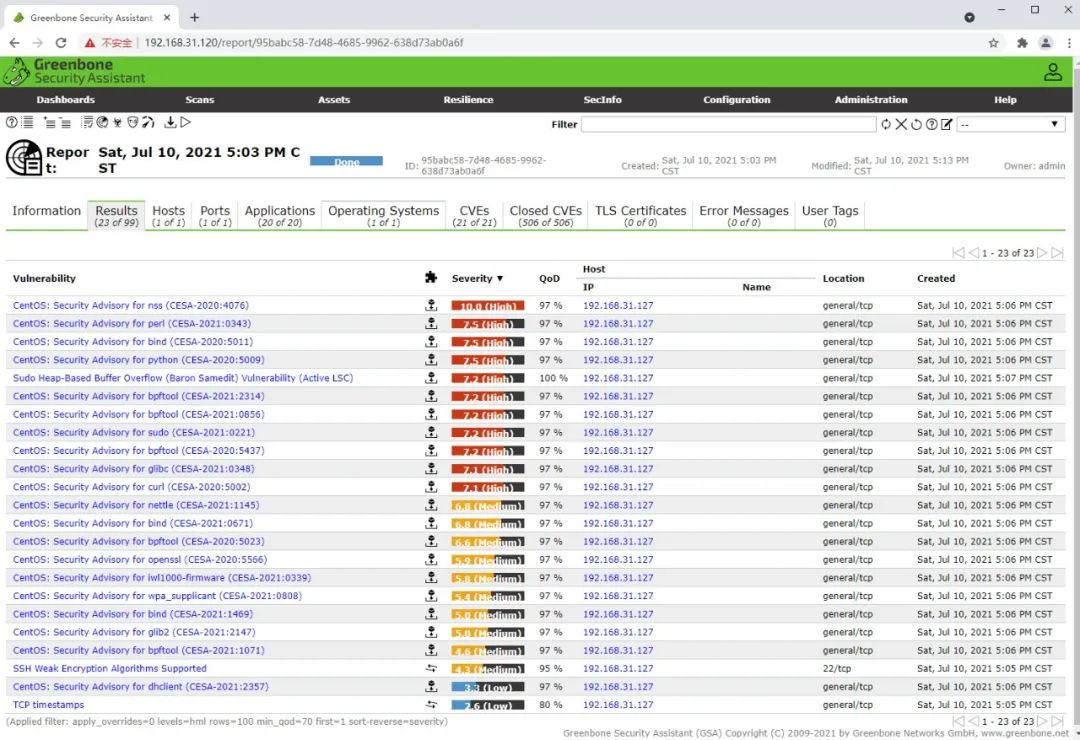Open the filter Help question-mark icon
This screenshot has height=740, width=1080.
pyautogui.click(x=931, y=125)
